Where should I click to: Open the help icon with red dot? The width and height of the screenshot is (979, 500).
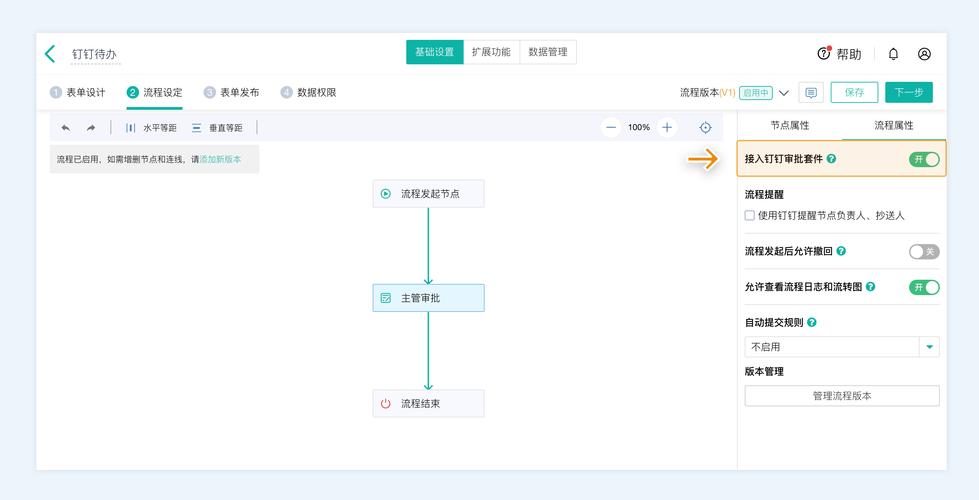[824, 54]
